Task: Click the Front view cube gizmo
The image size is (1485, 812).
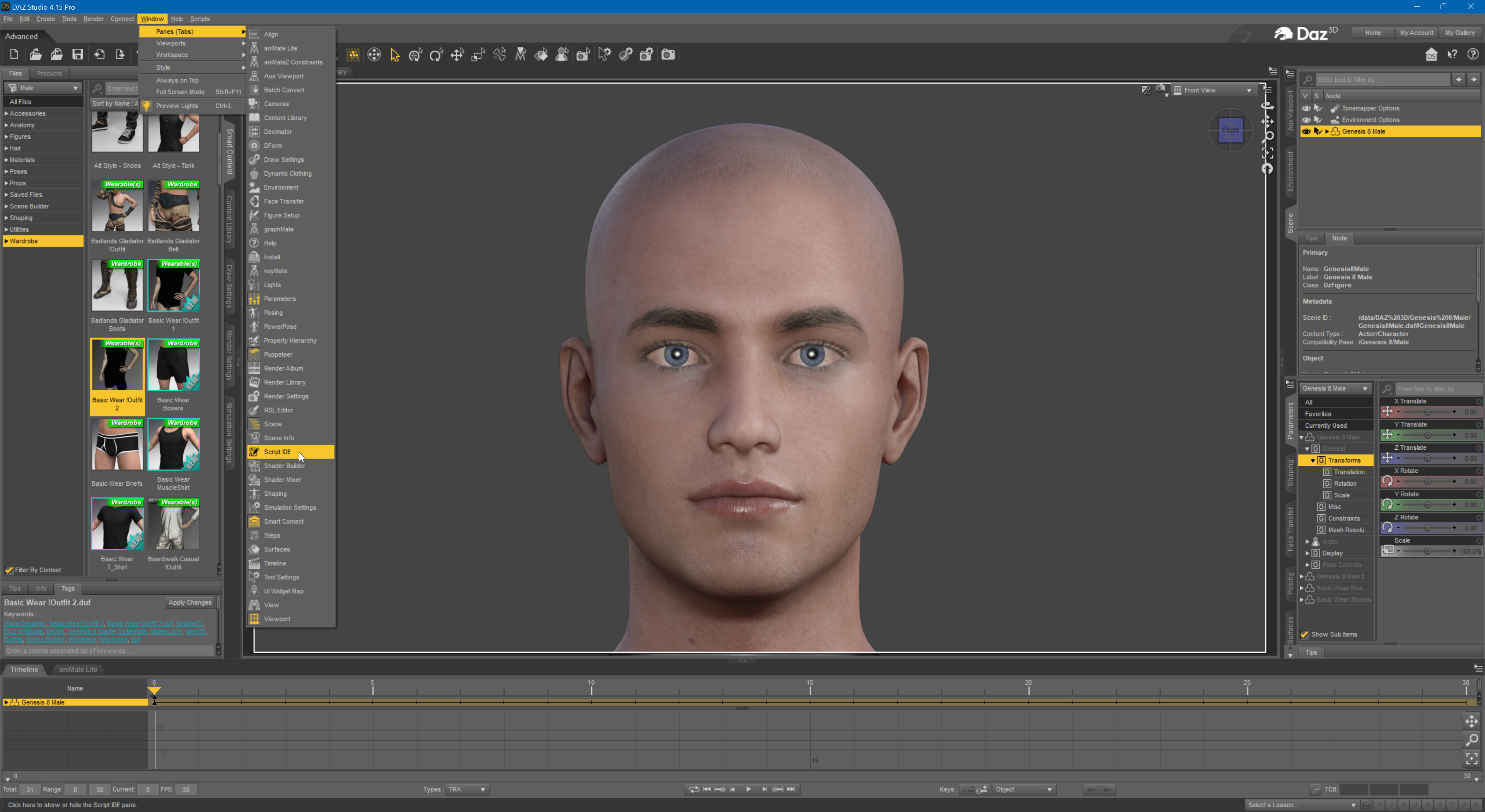Action: (1230, 130)
